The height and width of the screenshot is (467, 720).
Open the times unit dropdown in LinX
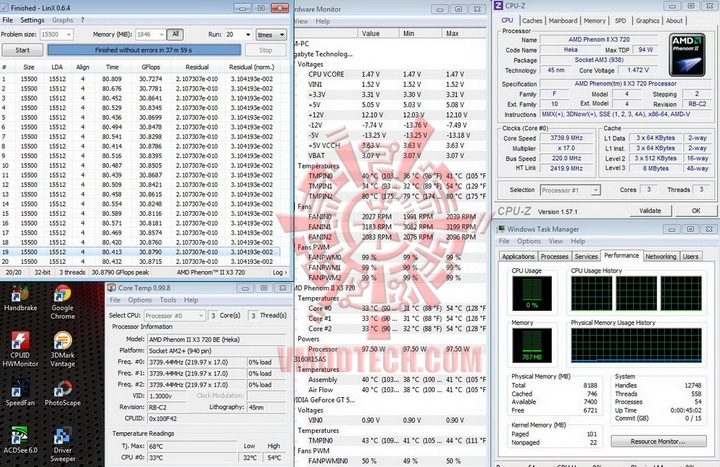click(x=271, y=34)
